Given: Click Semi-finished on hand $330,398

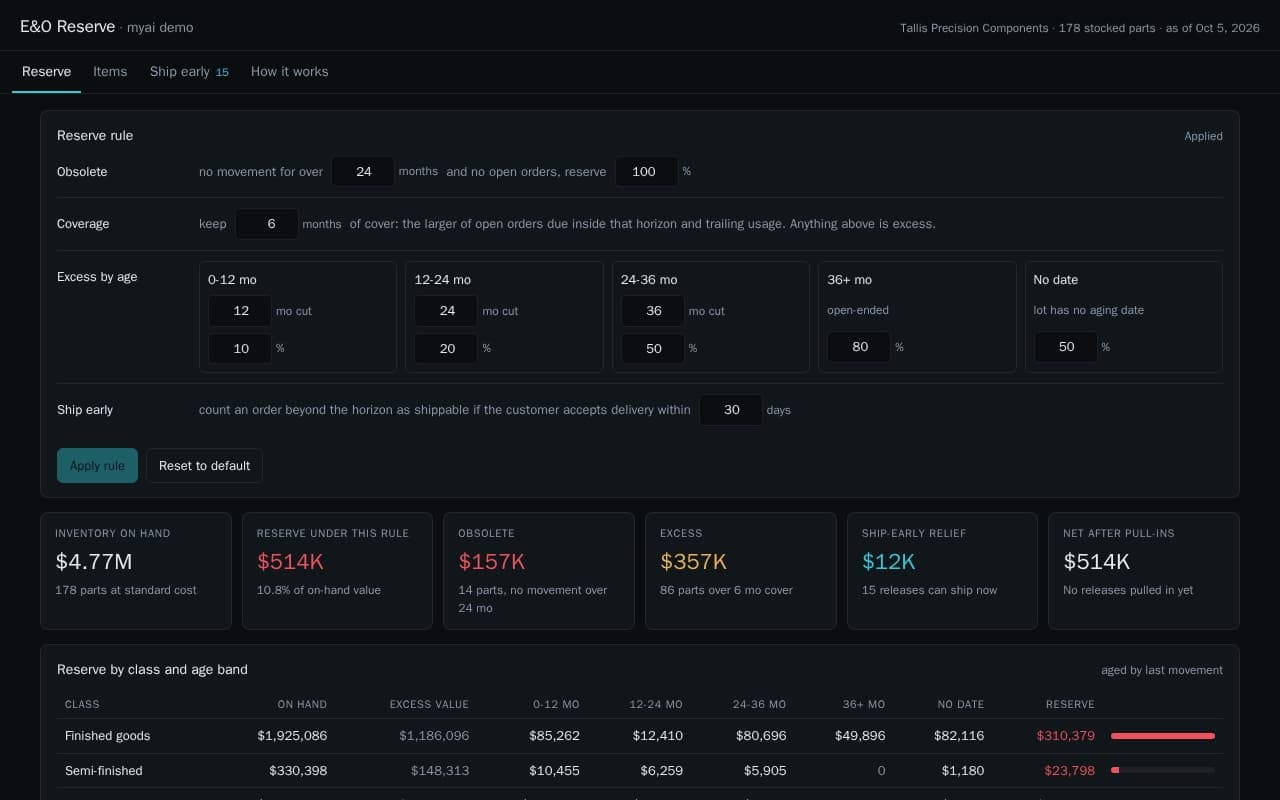Looking at the screenshot, I should tap(298, 771).
